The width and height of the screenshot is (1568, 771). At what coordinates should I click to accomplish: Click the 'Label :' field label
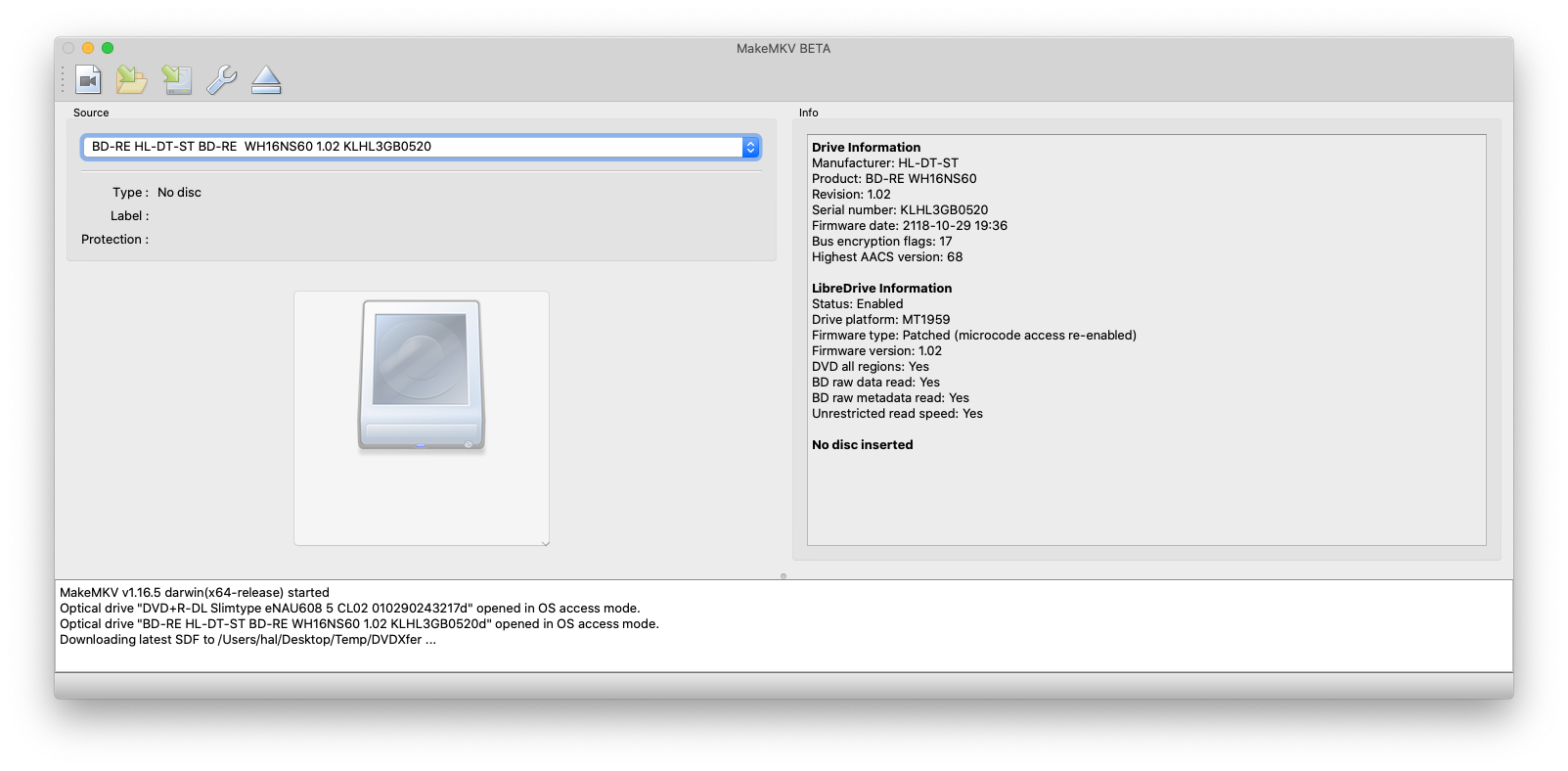[130, 216]
